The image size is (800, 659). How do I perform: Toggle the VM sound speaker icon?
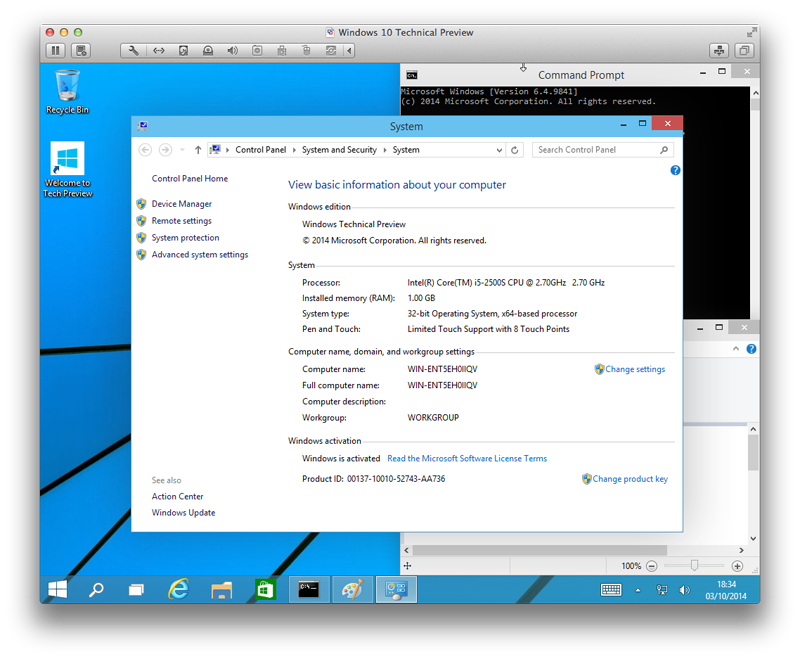tap(232, 50)
